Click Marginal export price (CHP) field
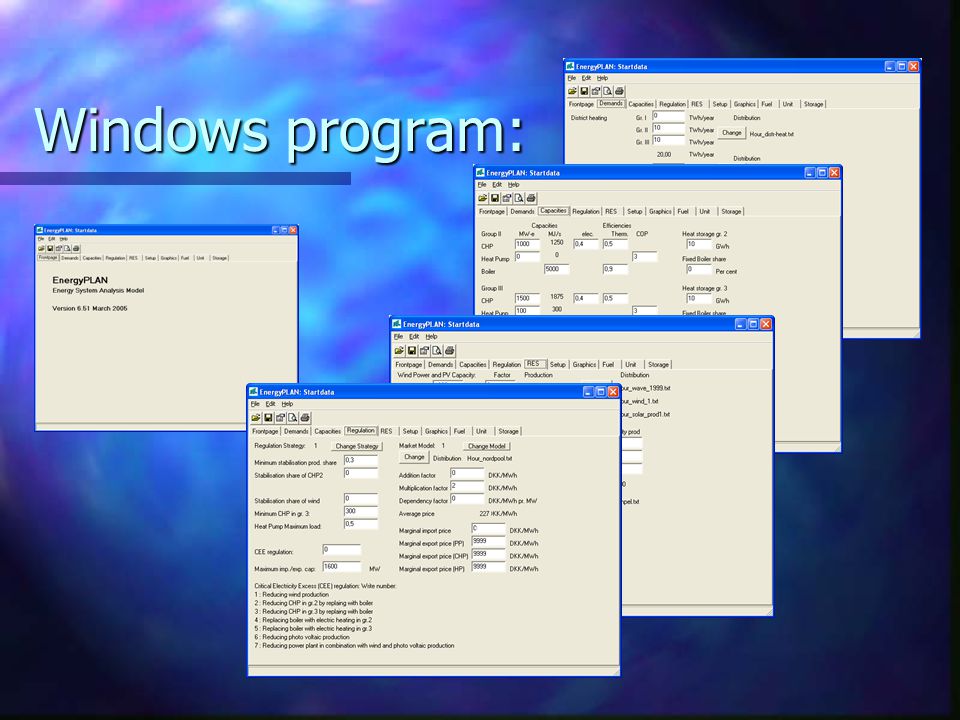The height and width of the screenshot is (720, 960). point(488,554)
